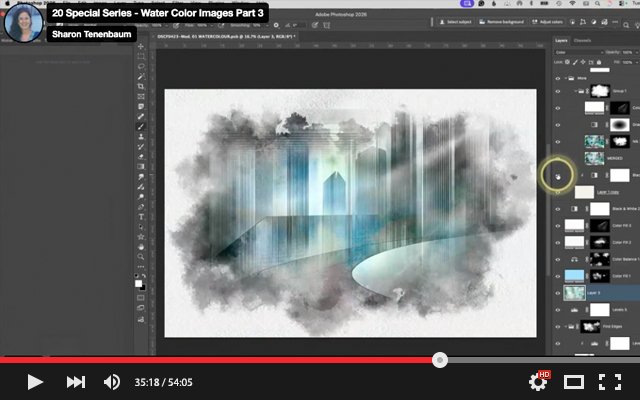
Task: Click lock transparent pixels icon
Action: (x=567, y=62)
